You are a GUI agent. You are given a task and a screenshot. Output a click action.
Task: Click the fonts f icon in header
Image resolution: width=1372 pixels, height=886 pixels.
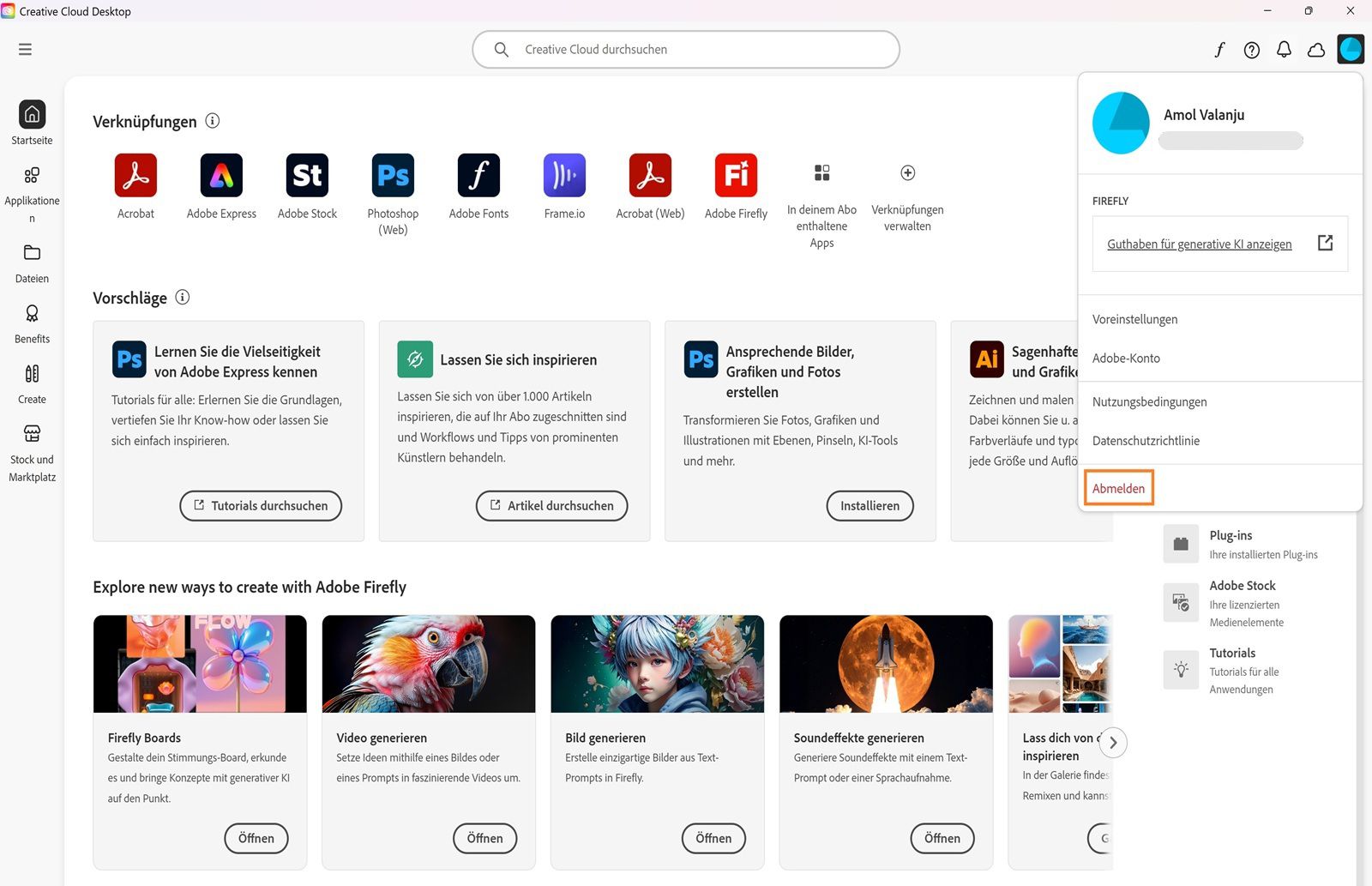tap(1219, 50)
